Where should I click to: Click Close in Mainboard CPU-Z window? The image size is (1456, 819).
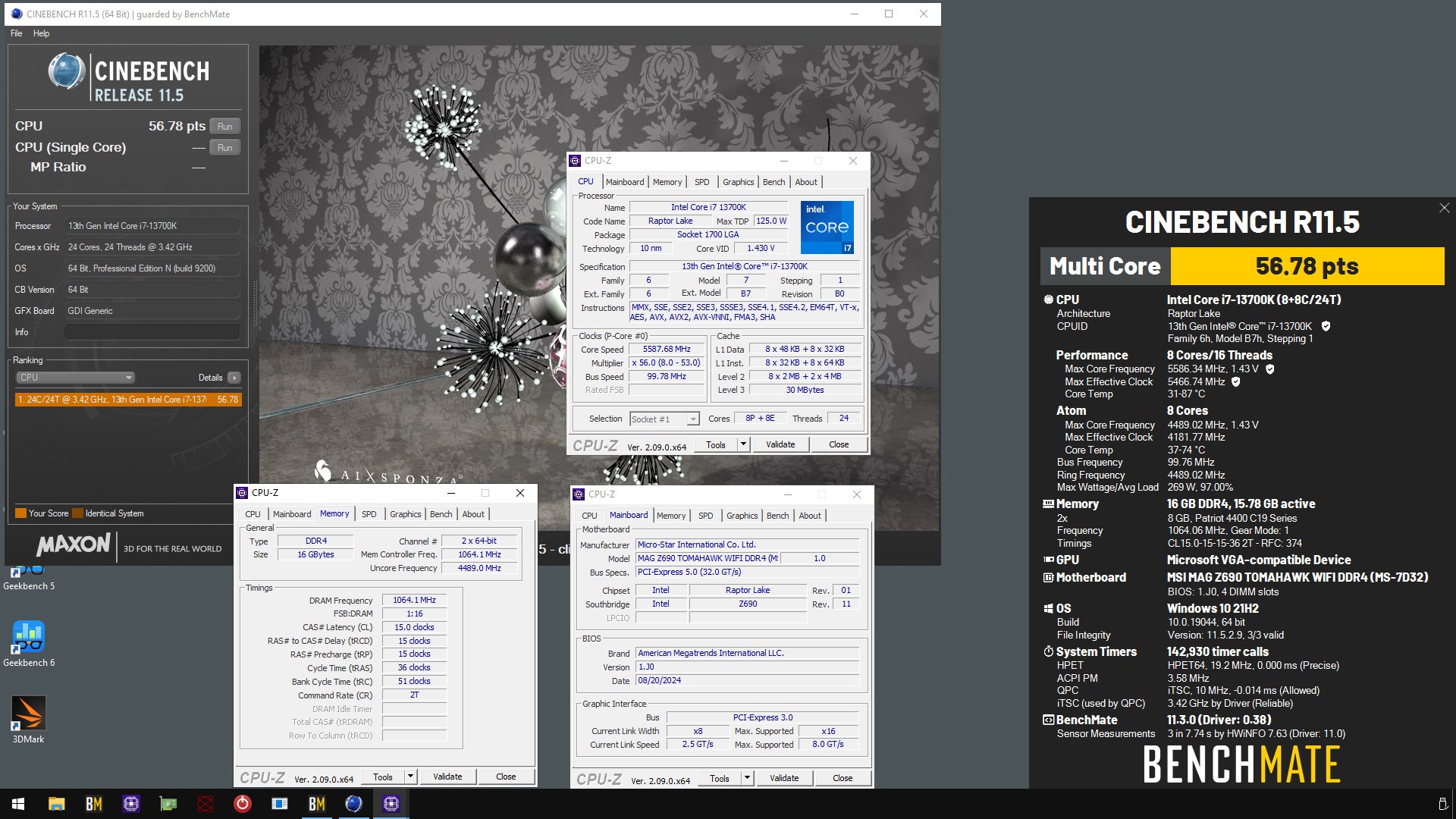tap(843, 779)
